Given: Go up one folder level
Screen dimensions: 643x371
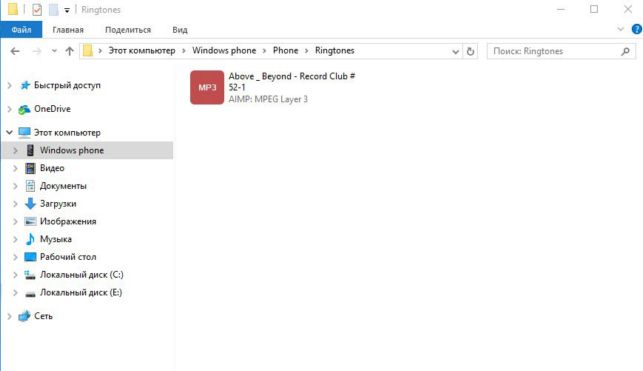Looking at the screenshot, I should (x=69, y=51).
